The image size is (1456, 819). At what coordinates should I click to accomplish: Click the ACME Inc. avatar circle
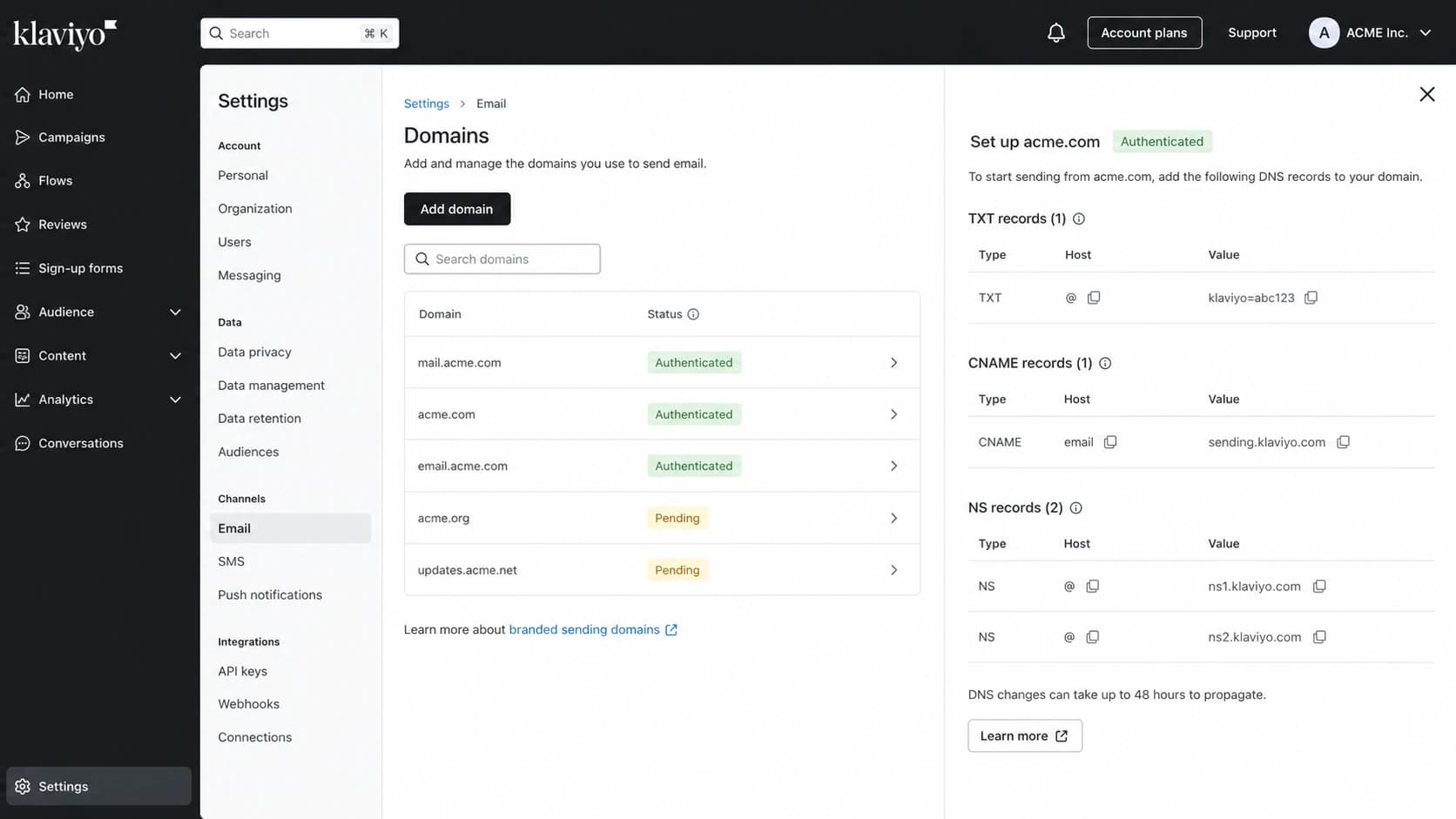(1324, 33)
